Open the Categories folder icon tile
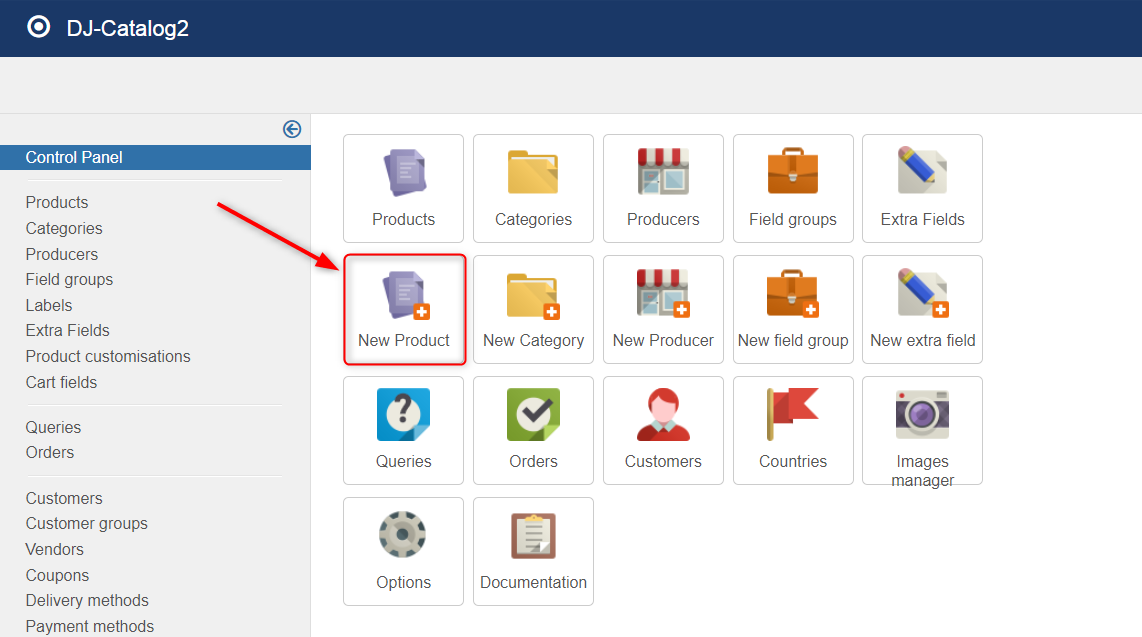Screen dimensions: 1142x637 pyautogui.click(x=533, y=188)
